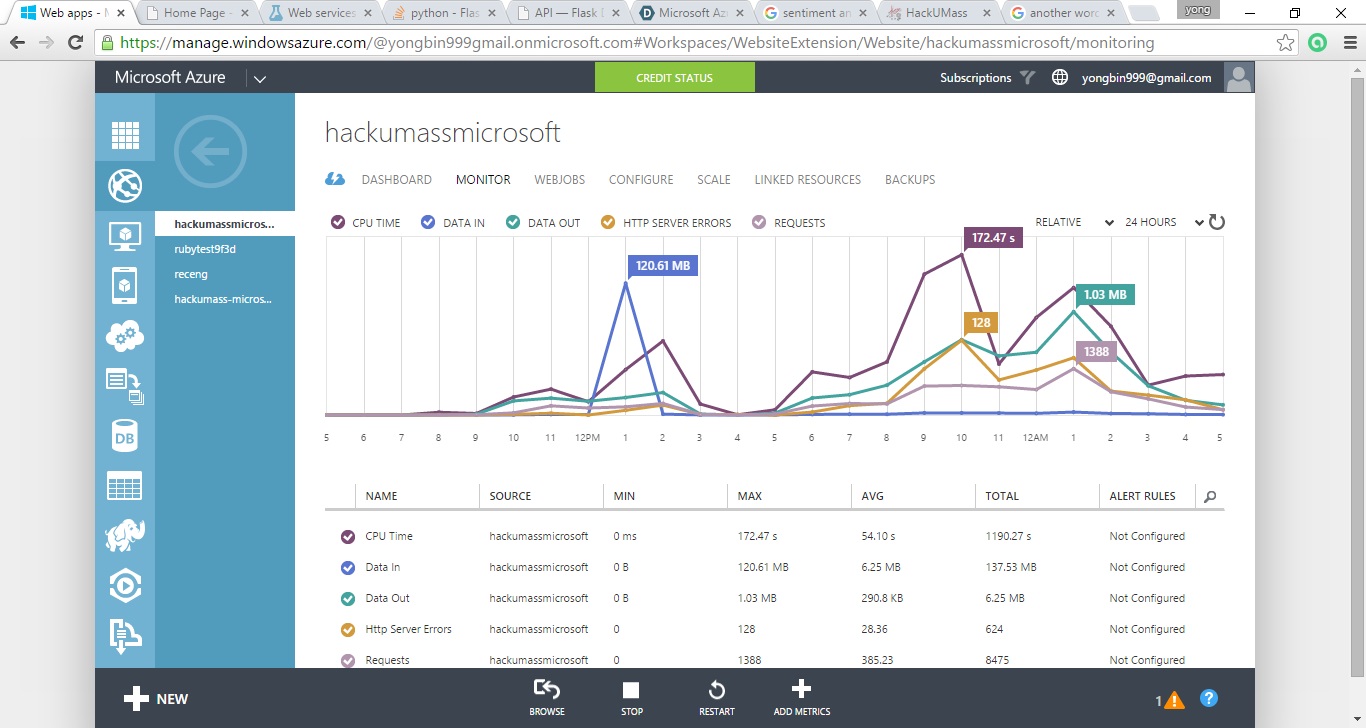Image resolution: width=1366 pixels, height=728 pixels.
Task: Sort metrics table by TOTAL column
Action: coord(1002,496)
